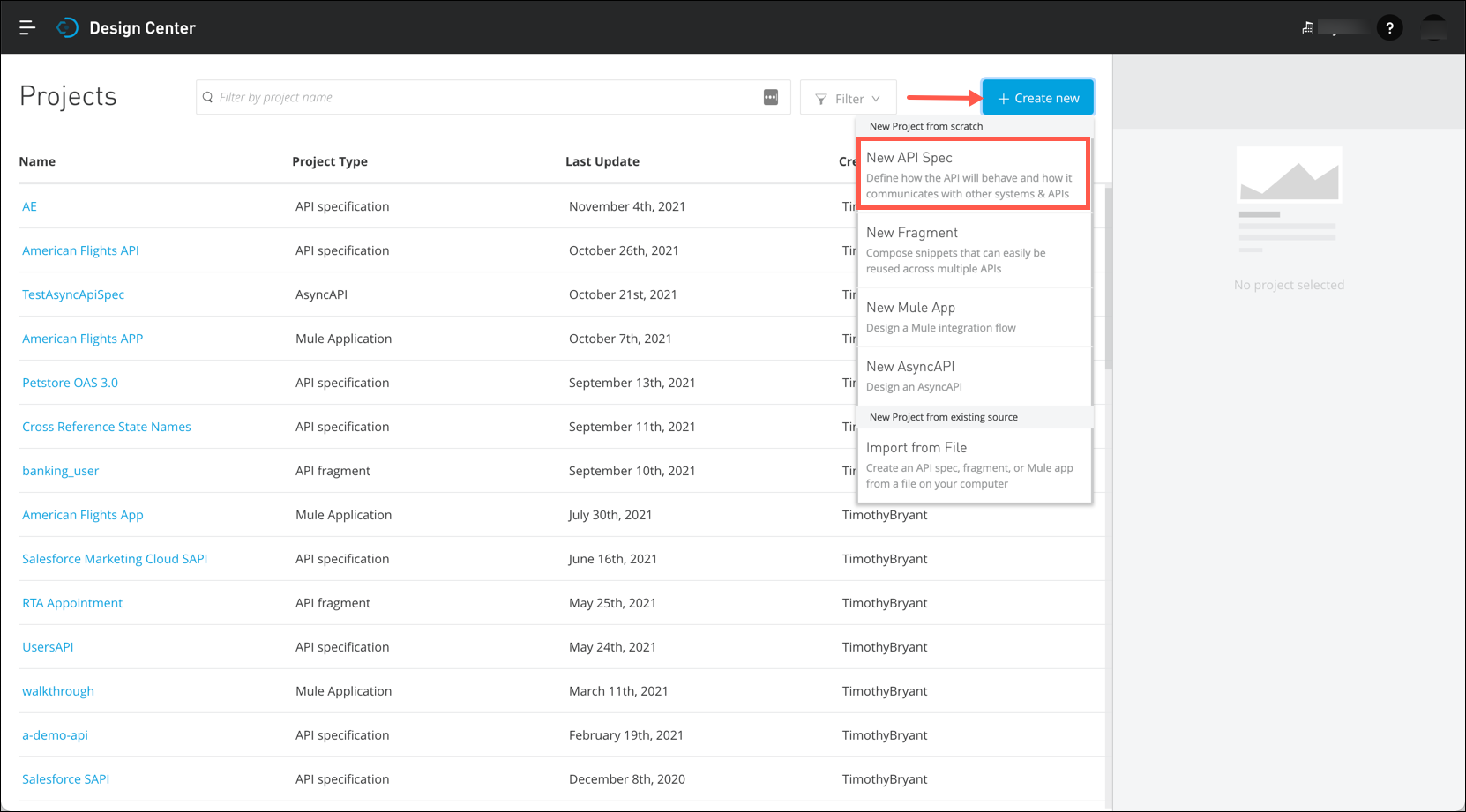Open the Filter dropdown
Image resolution: width=1466 pixels, height=812 pixels.
click(848, 98)
